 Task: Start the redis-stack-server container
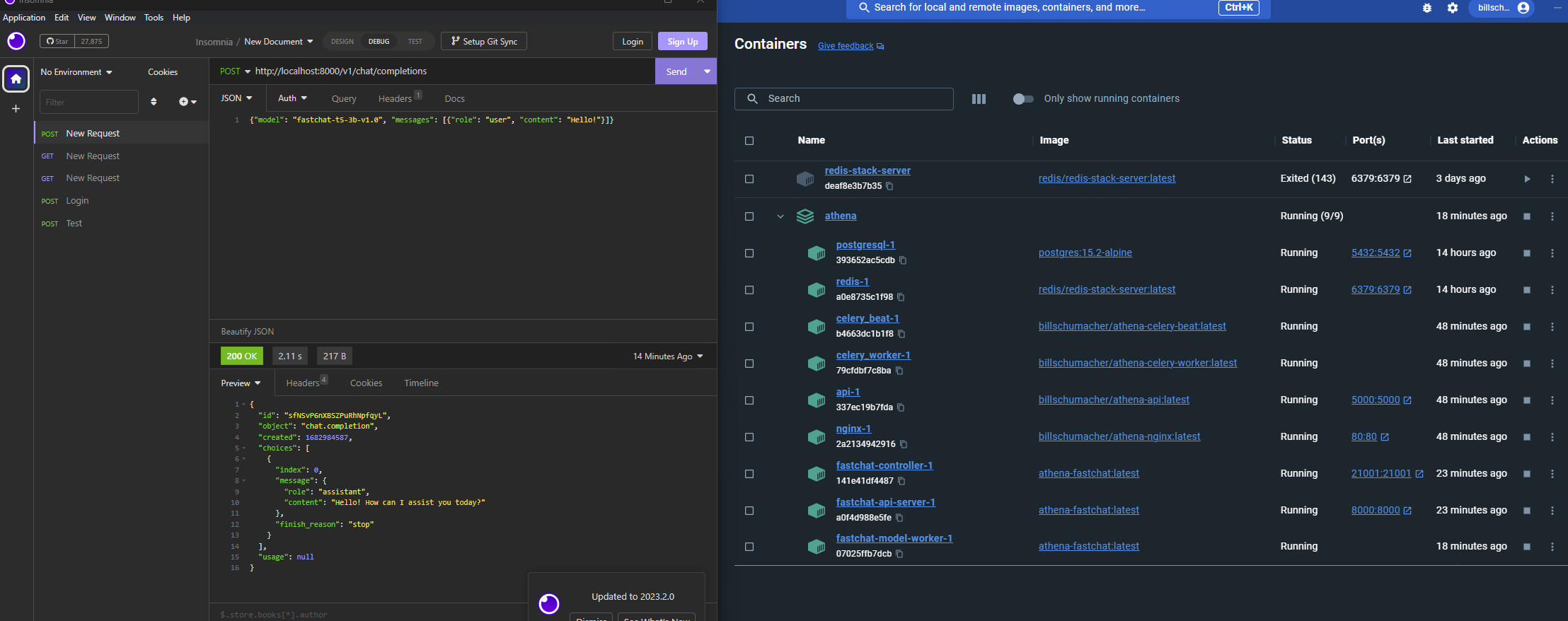tap(1527, 179)
